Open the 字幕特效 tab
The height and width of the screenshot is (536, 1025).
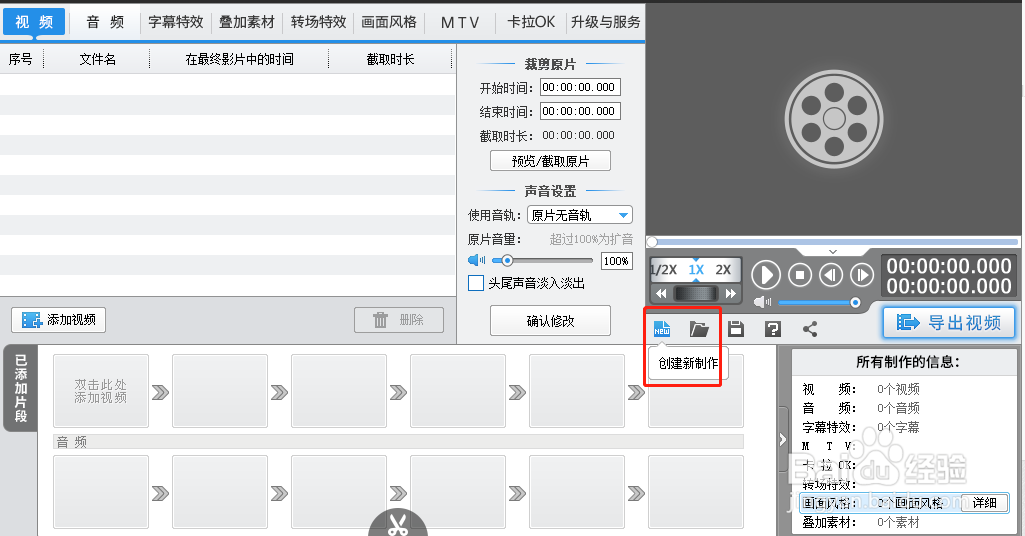click(x=176, y=22)
